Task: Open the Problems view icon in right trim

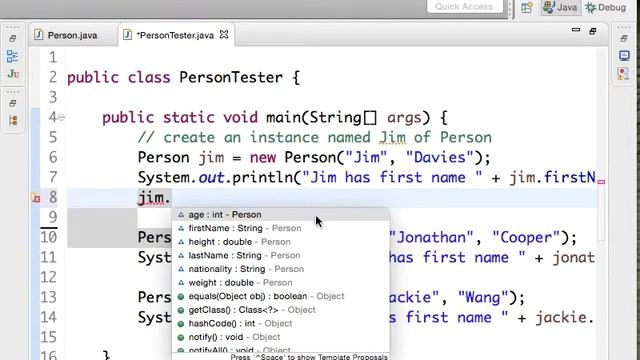Action: point(623,74)
